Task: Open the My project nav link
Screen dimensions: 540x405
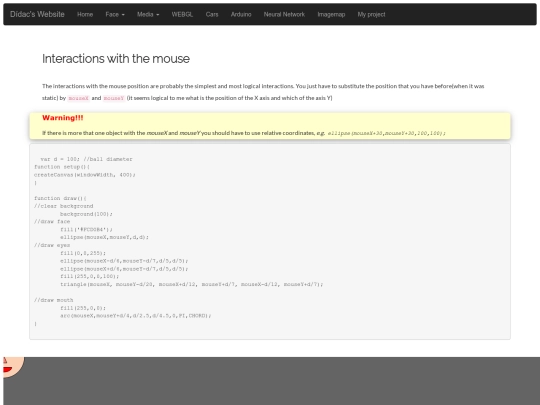Action: 371,14
